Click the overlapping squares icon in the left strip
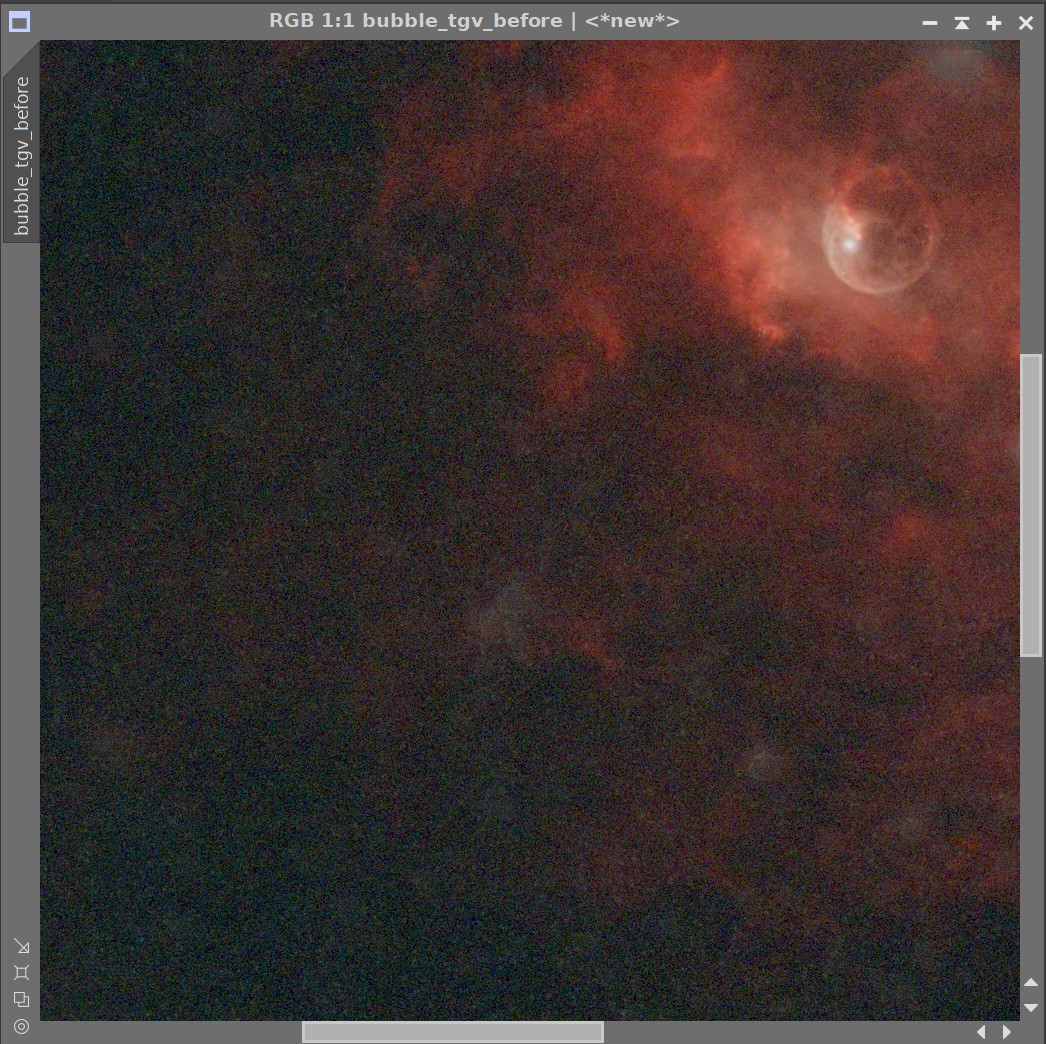Screen dimensions: 1046x1044 pos(21,999)
